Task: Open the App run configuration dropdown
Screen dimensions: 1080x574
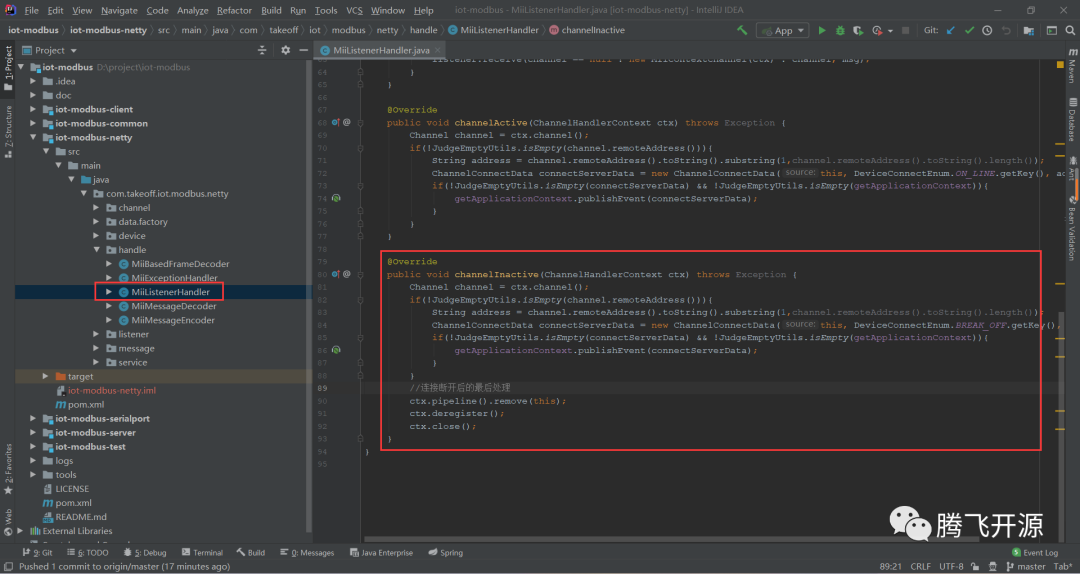Action: click(x=783, y=30)
